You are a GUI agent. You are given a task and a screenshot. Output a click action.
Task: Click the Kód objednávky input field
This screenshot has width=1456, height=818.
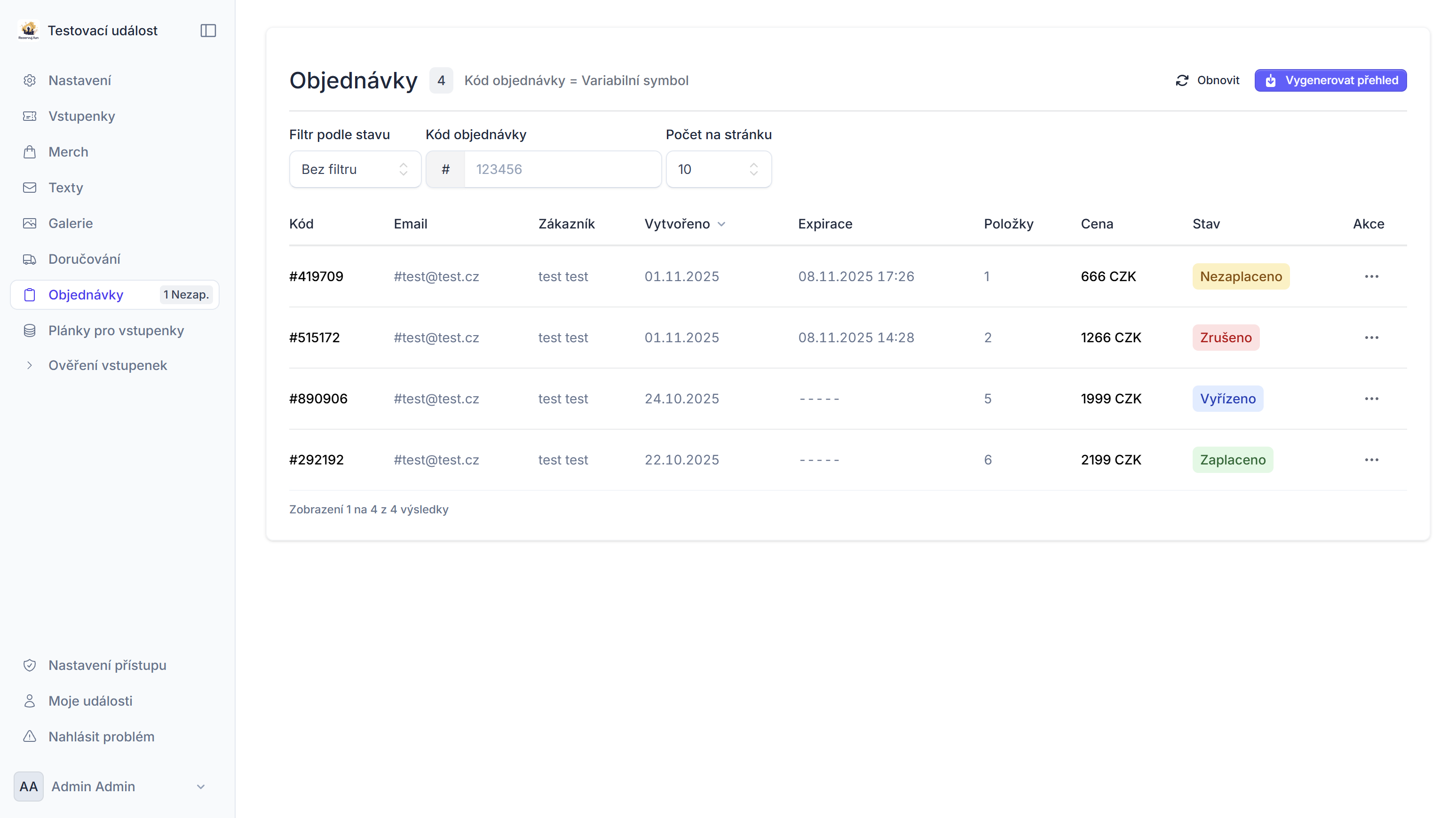[x=562, y=169]
